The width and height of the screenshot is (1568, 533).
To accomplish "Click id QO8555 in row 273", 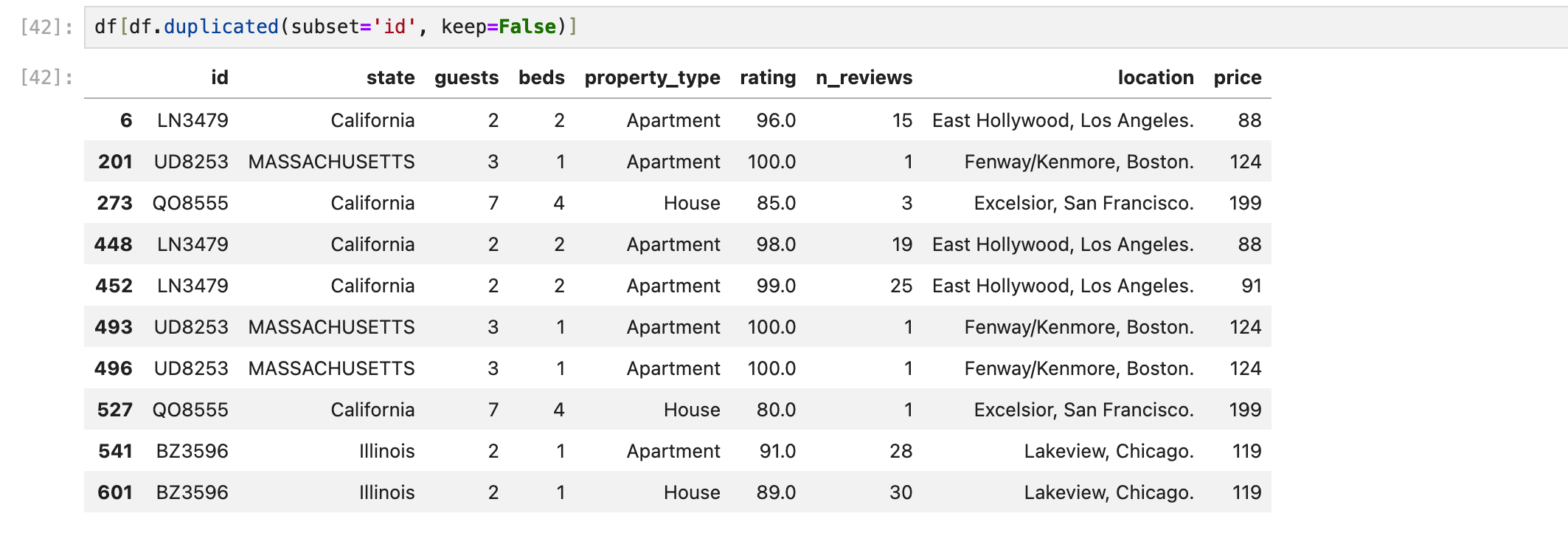I will (191, 203).
